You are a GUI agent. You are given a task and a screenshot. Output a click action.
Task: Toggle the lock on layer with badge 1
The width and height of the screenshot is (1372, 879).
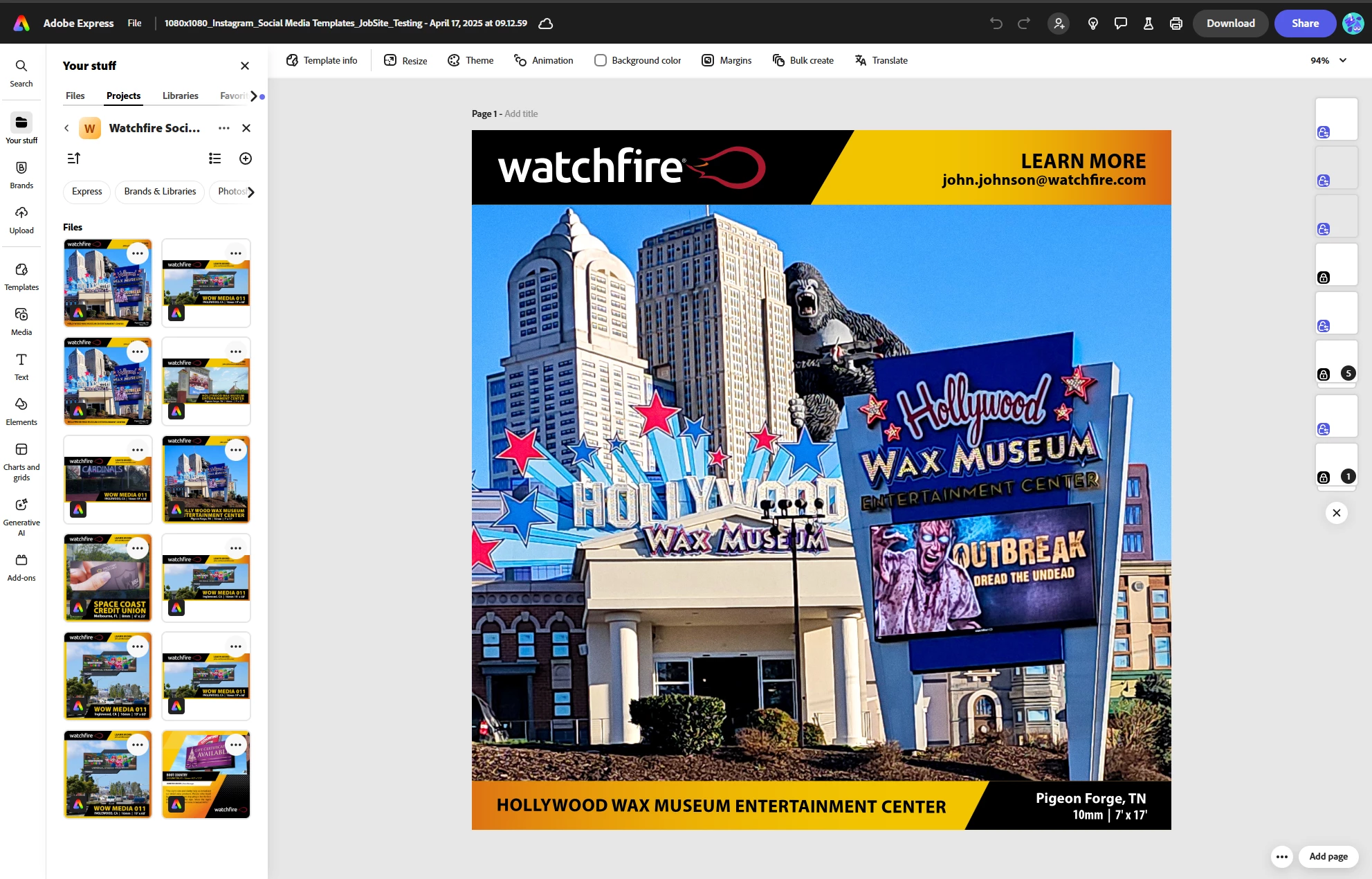click(1323, 478)
